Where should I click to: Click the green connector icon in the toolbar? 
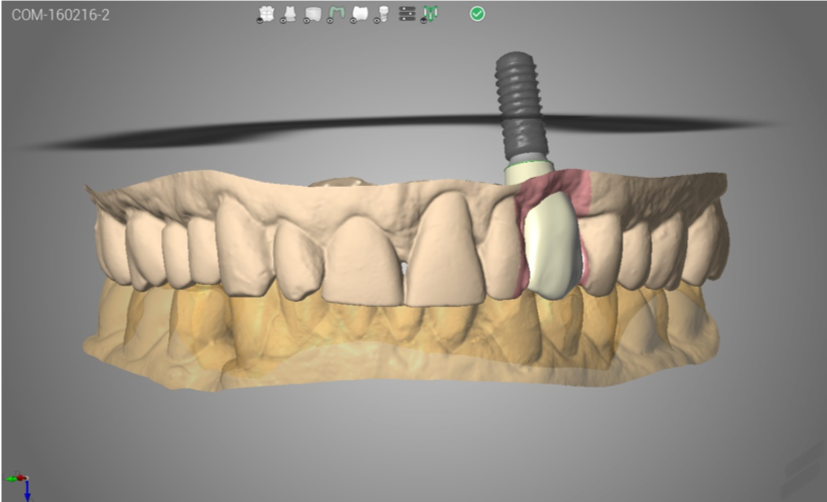click(x=430, y=14)
